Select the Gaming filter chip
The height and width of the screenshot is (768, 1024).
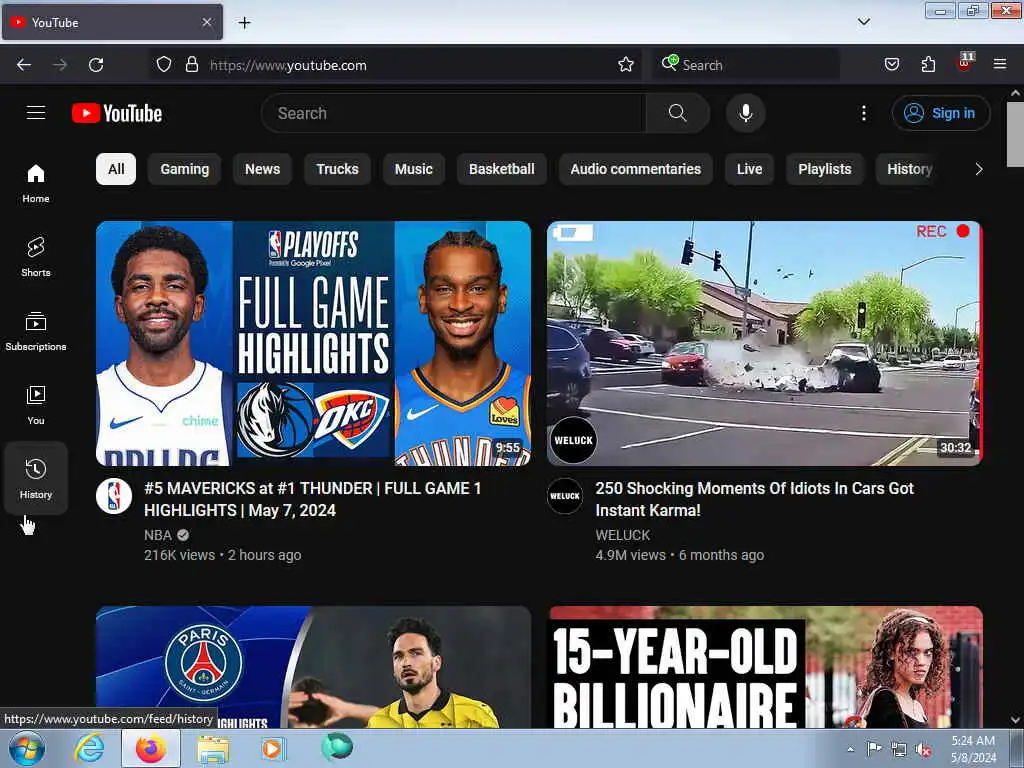click(185, 169)
